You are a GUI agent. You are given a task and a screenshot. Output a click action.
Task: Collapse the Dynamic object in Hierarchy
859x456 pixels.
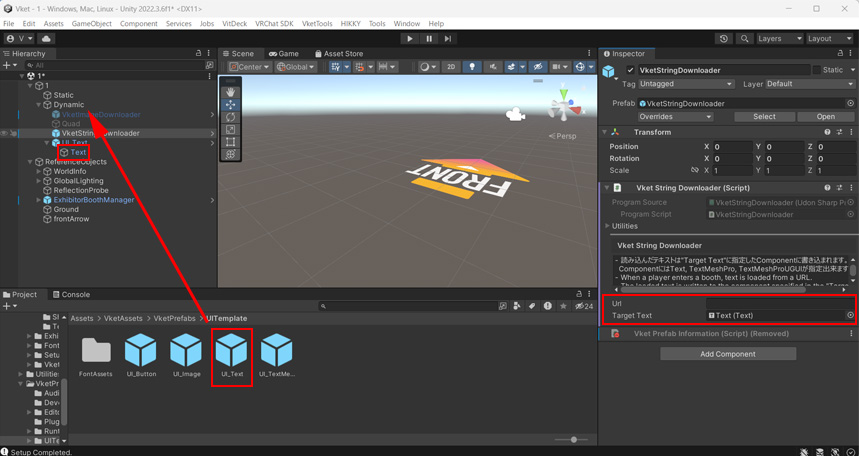coord(39,105)
